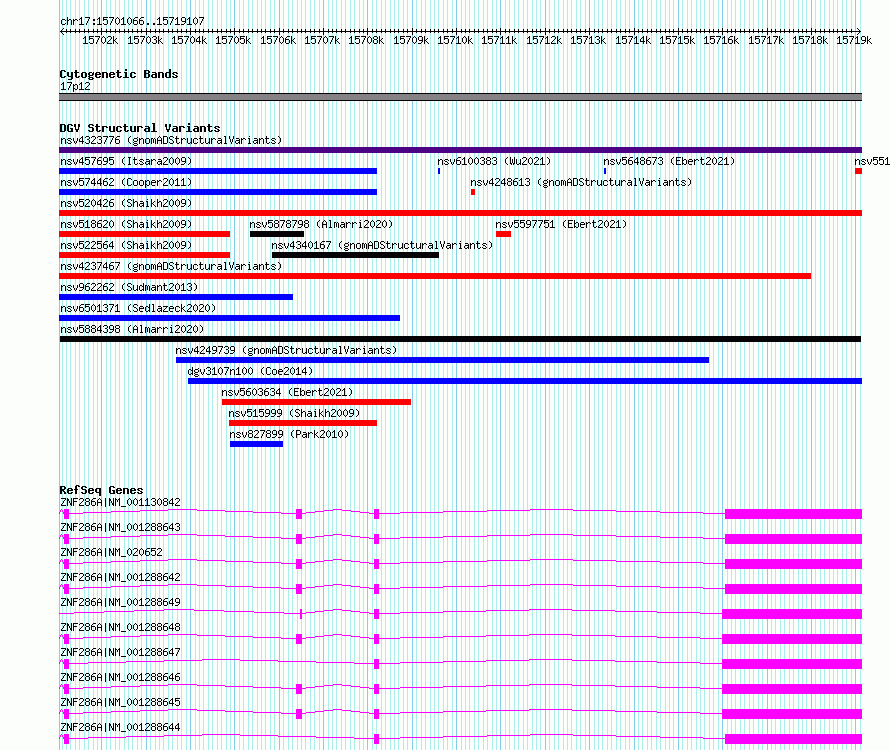Viewport: 890px width, 750px height.
Task: Click the 17p12 band label
Action: [x=75, y=86]
